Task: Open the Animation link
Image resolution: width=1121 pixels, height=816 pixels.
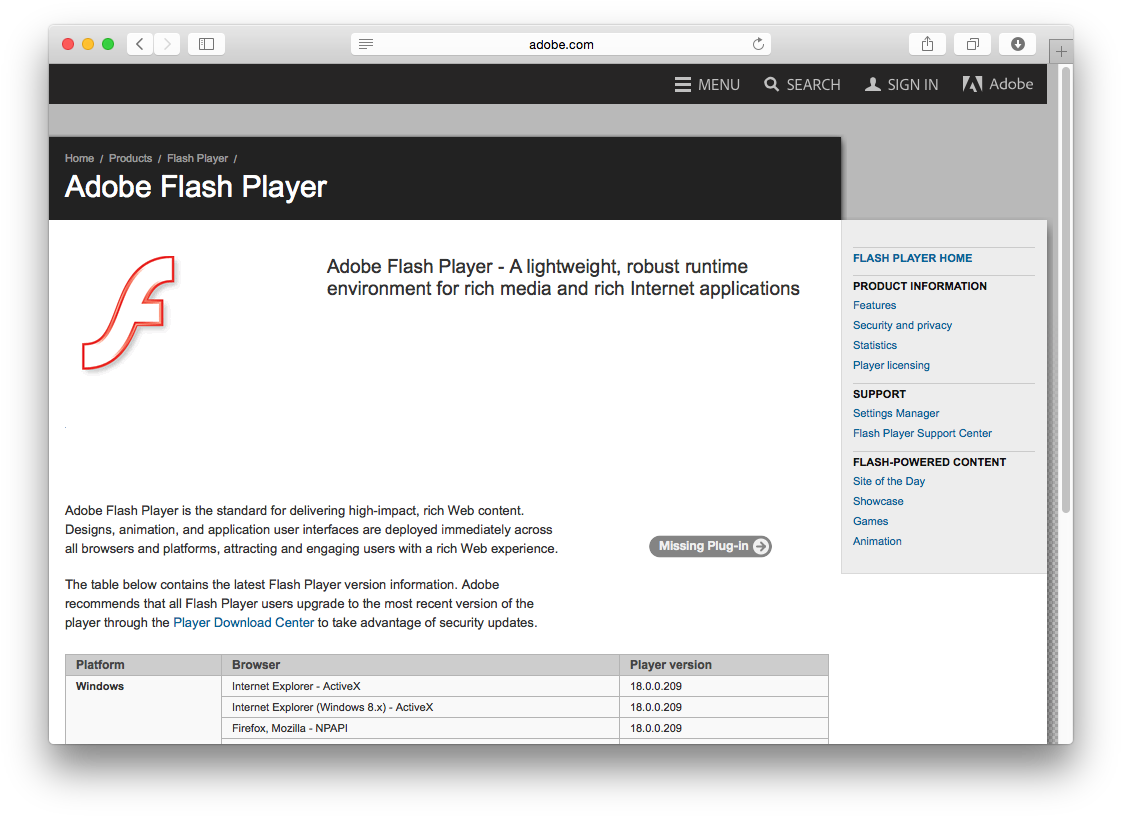Action: (x=877, y=541)
